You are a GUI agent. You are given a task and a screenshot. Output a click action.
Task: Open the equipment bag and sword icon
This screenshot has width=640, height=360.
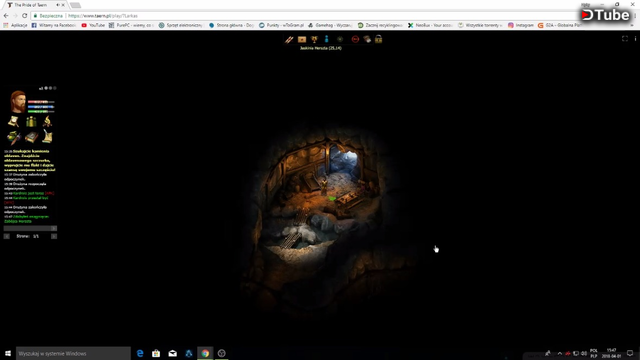[x=13, y=137]
